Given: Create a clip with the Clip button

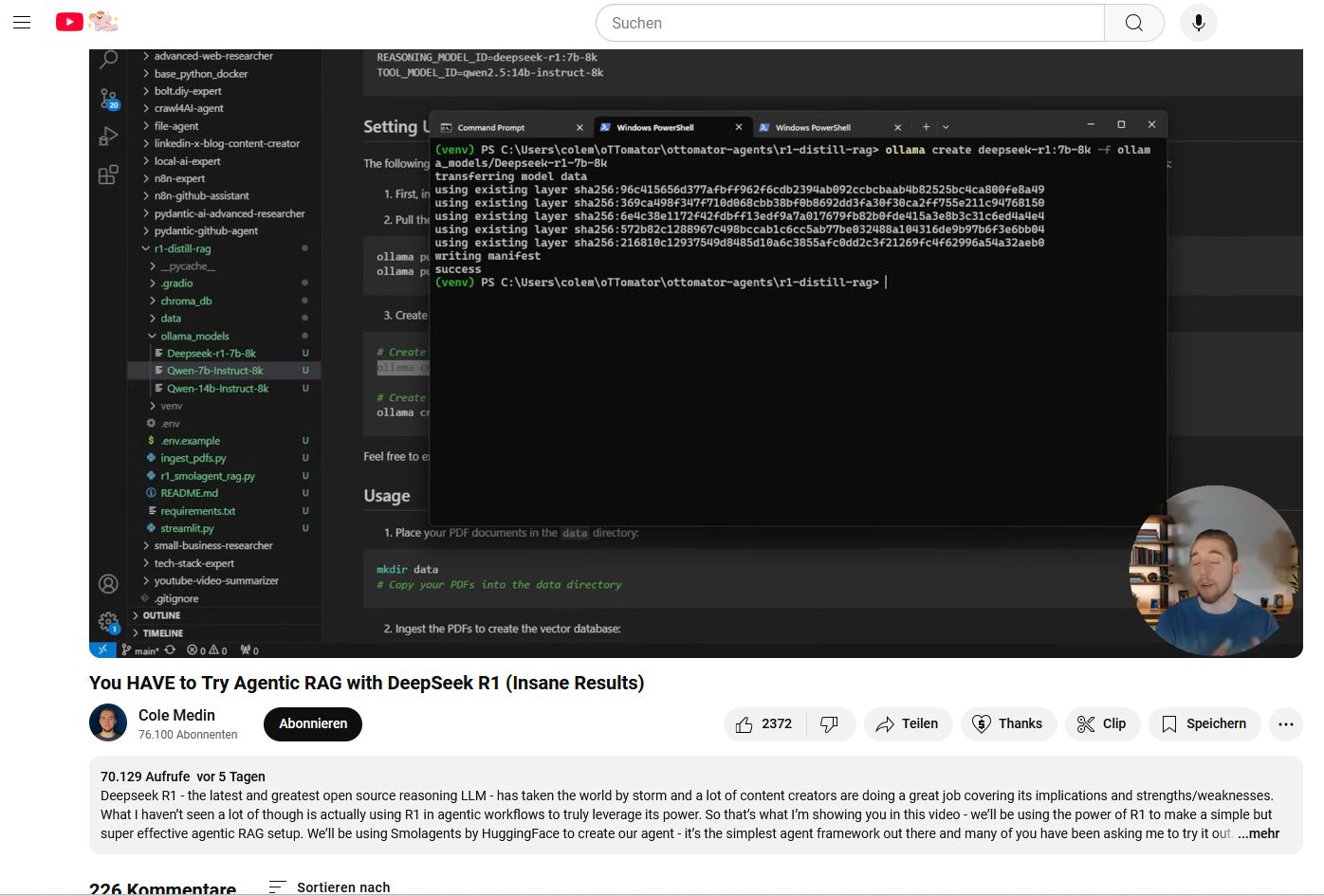Looking at the screenshot, I should point(1102,724).
